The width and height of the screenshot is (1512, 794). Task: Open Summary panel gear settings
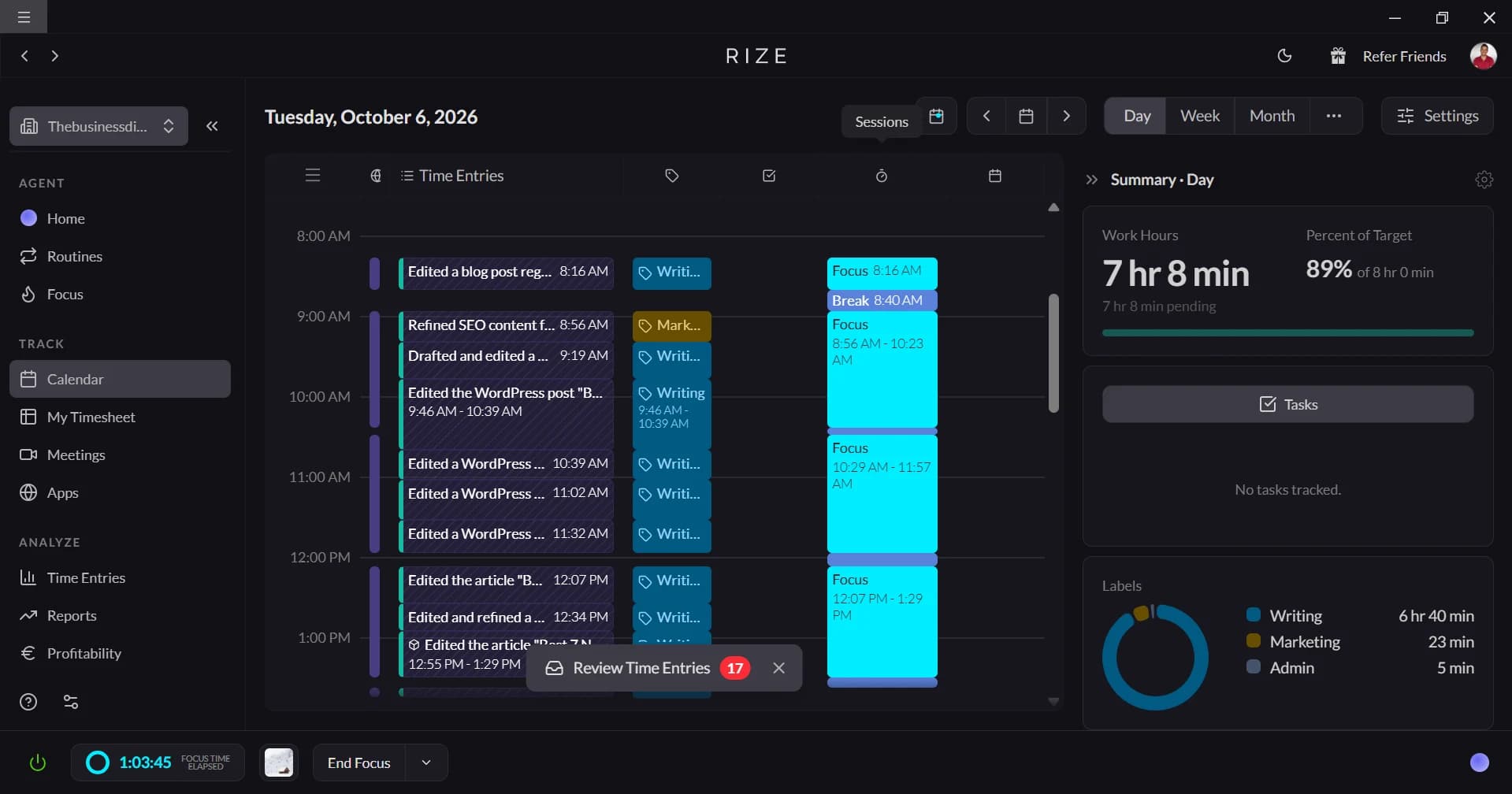pos(1484,180)
